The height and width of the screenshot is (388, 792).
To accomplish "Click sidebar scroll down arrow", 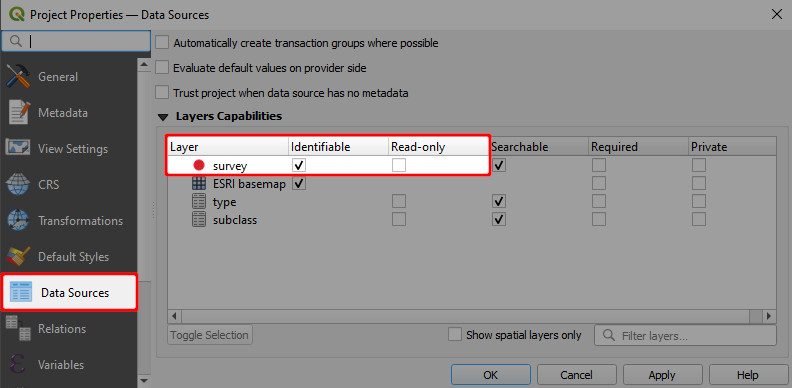I will coord(144,380).
